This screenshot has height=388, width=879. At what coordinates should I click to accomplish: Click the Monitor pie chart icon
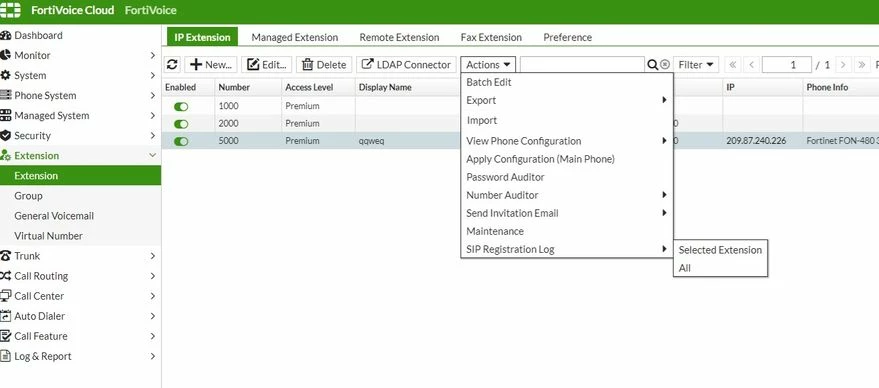point(6,55)
